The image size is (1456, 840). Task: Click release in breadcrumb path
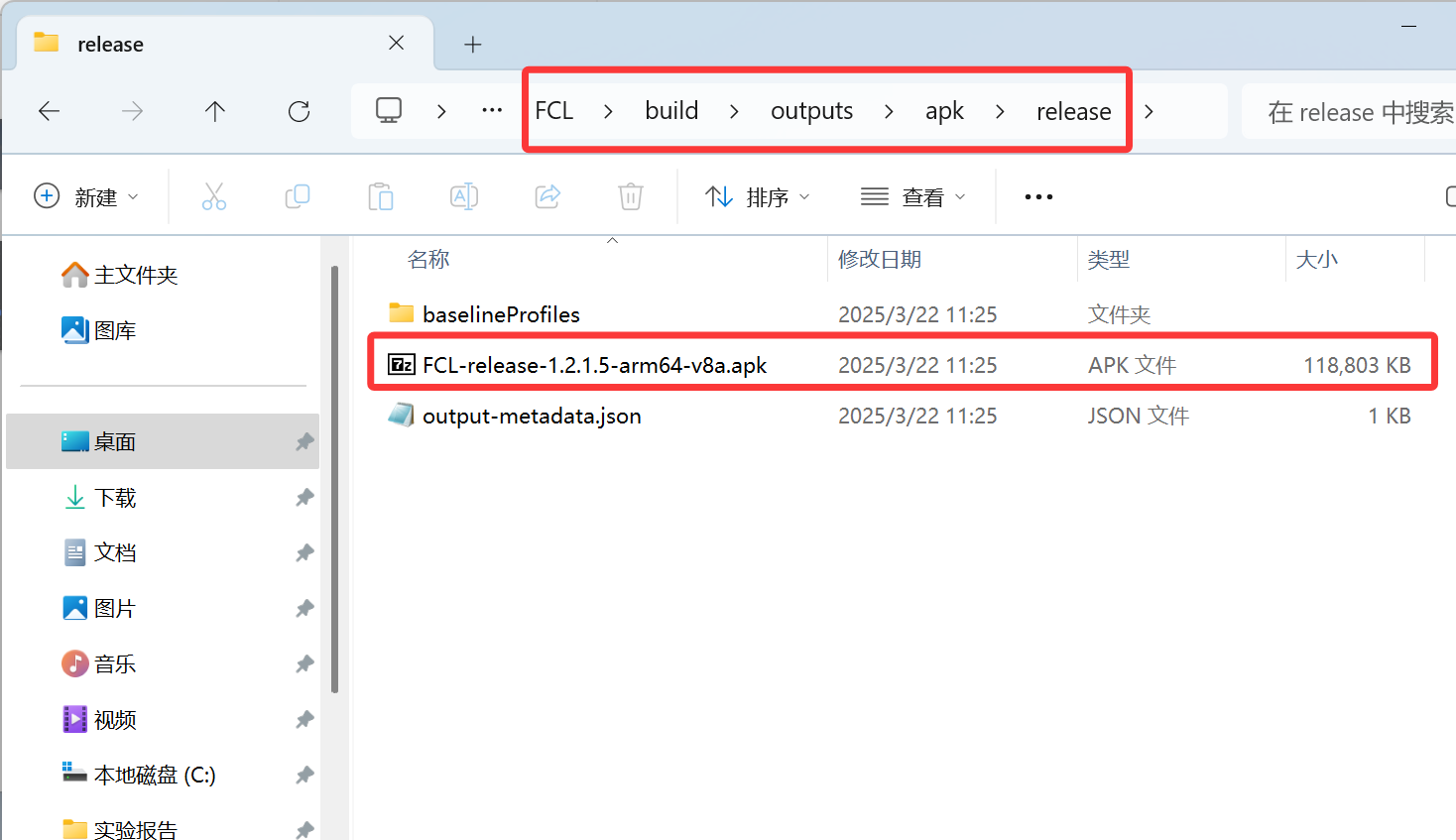click(x=1073, y=111)
